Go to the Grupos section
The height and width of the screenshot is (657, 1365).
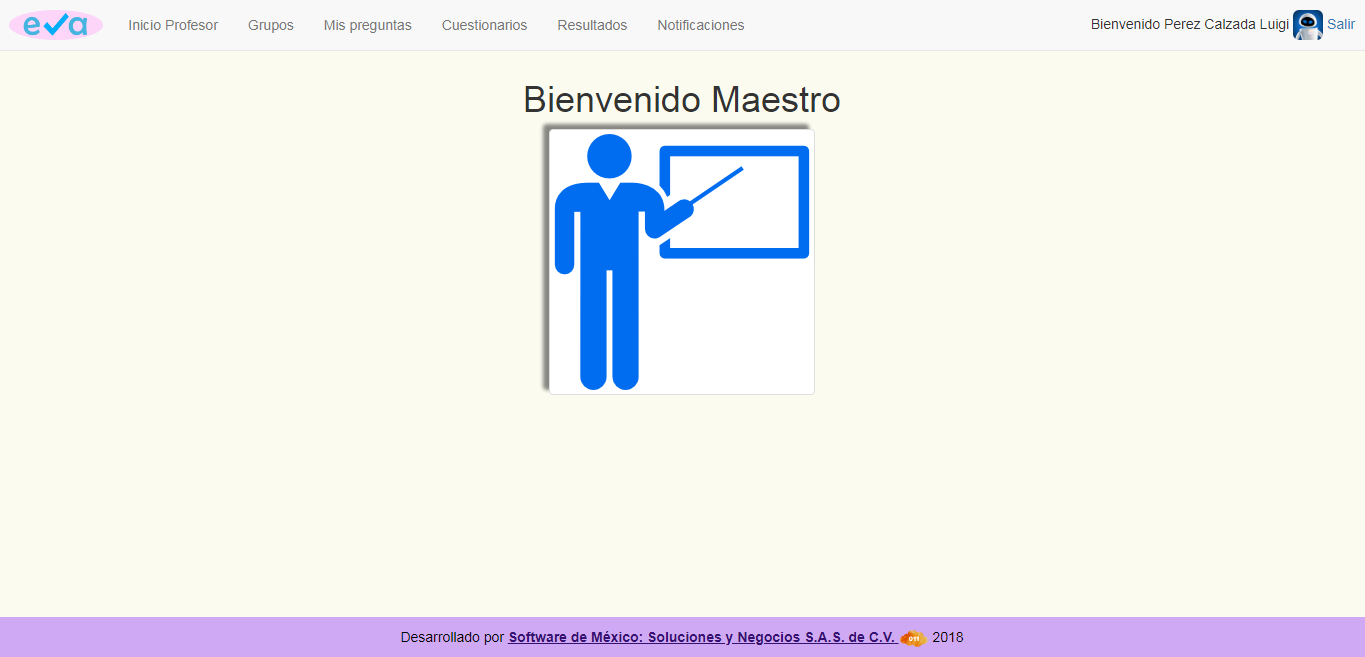[x=271, y=25]
